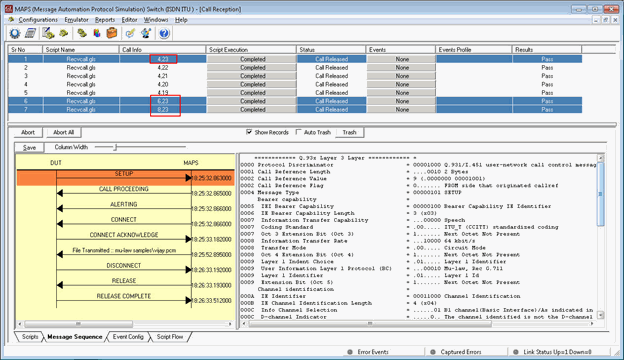Click the None events button in row 5
The height and width of the screenshot is (360, 624).
click(402, 93)
